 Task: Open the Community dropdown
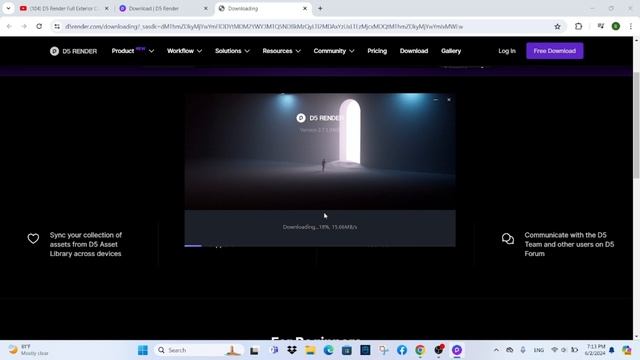click(x=333, y=51)
